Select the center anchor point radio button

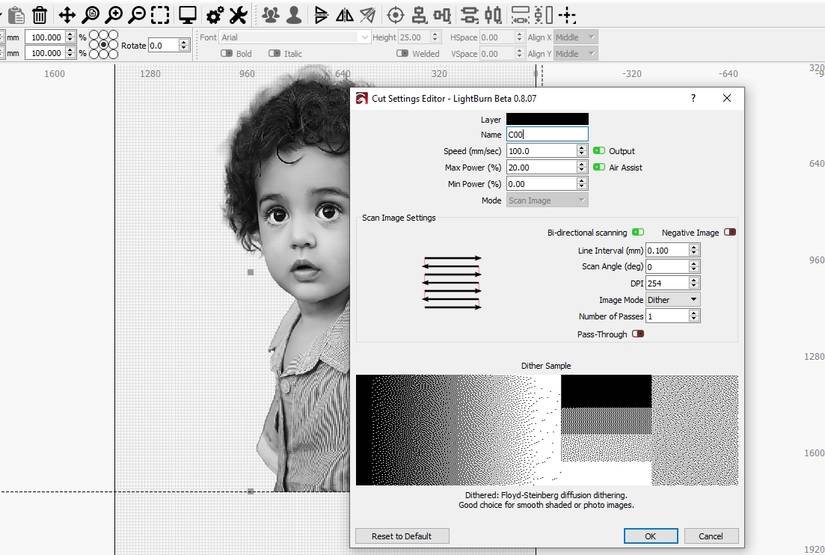click(x=104, y=45)
